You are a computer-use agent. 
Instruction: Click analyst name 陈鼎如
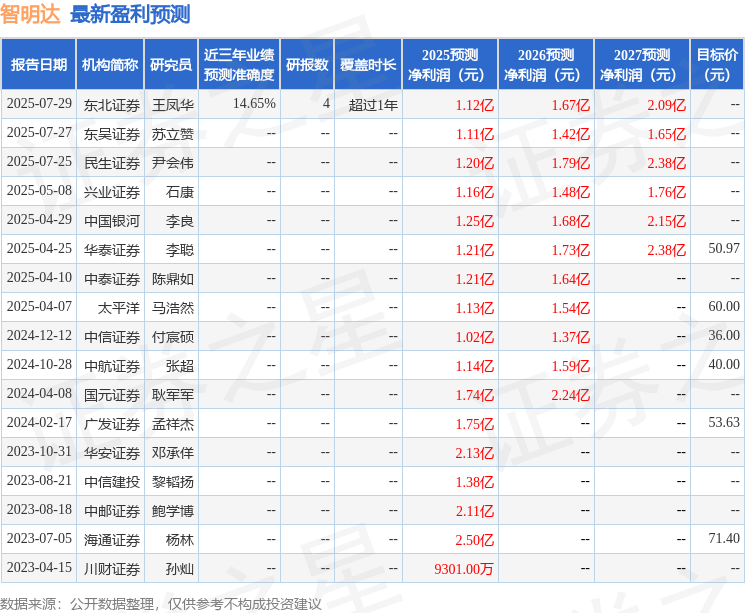click(x=173, y=279)
